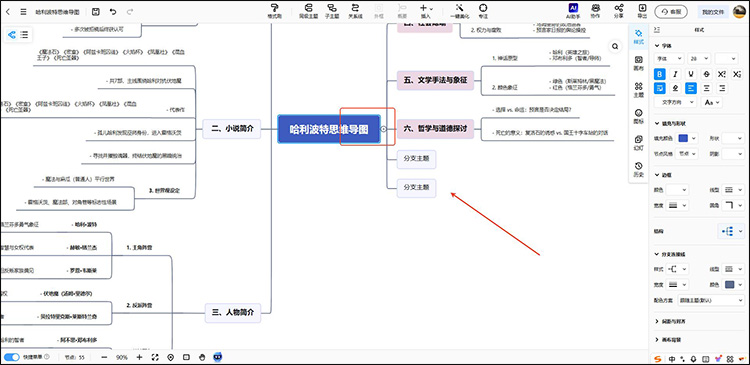The image size is (750, 365).
Task: Click the format painter icon in top toolbar
Action: (275, 8)
